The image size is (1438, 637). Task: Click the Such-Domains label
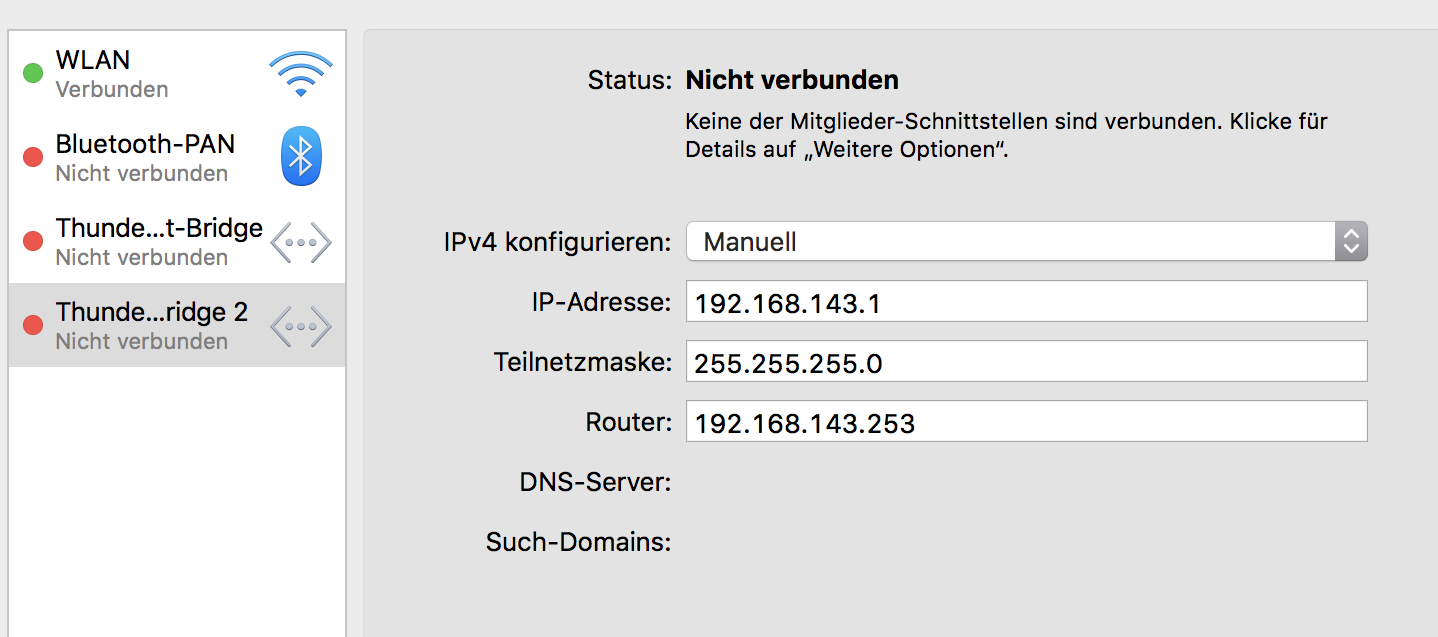coord(578,543)
